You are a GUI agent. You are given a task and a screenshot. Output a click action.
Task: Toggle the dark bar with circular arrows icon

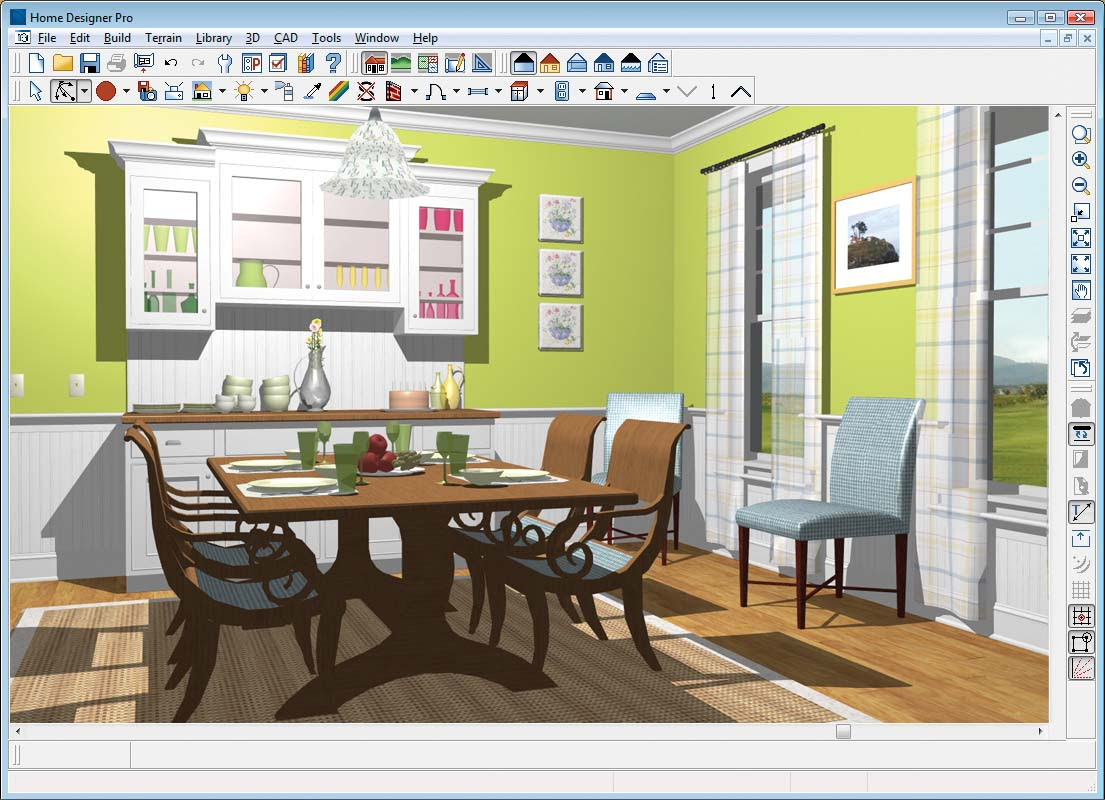pos(1080,433)
